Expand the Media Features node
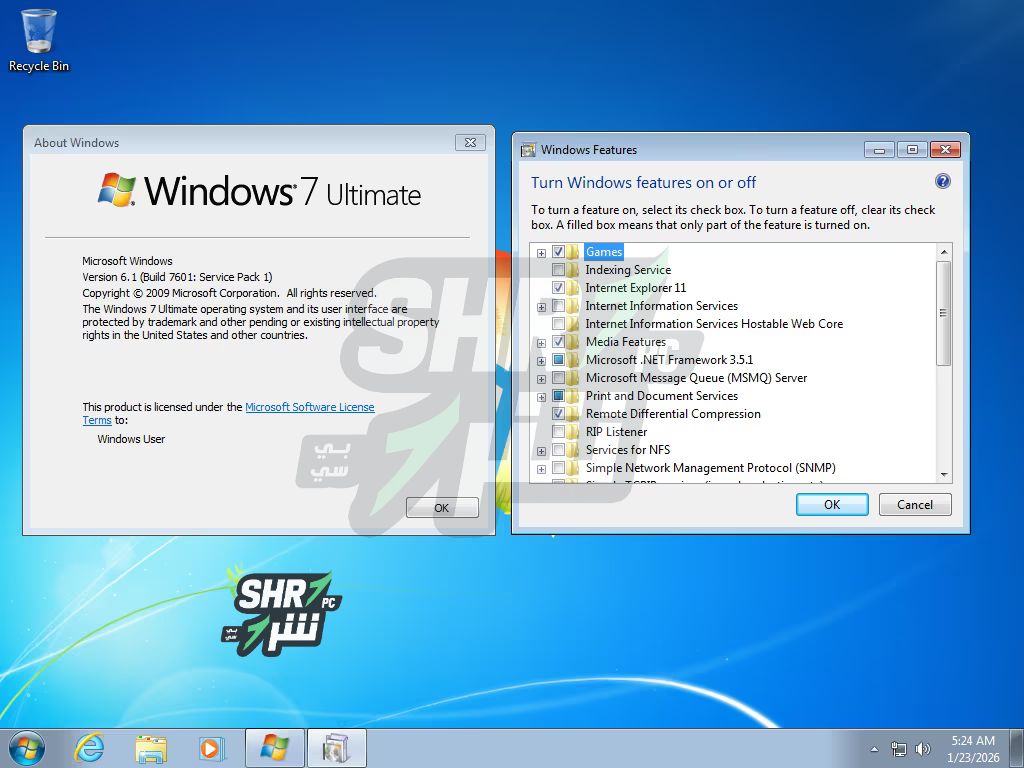The width and height of the screenshot is (1024, 768). [x=541, y=343]
